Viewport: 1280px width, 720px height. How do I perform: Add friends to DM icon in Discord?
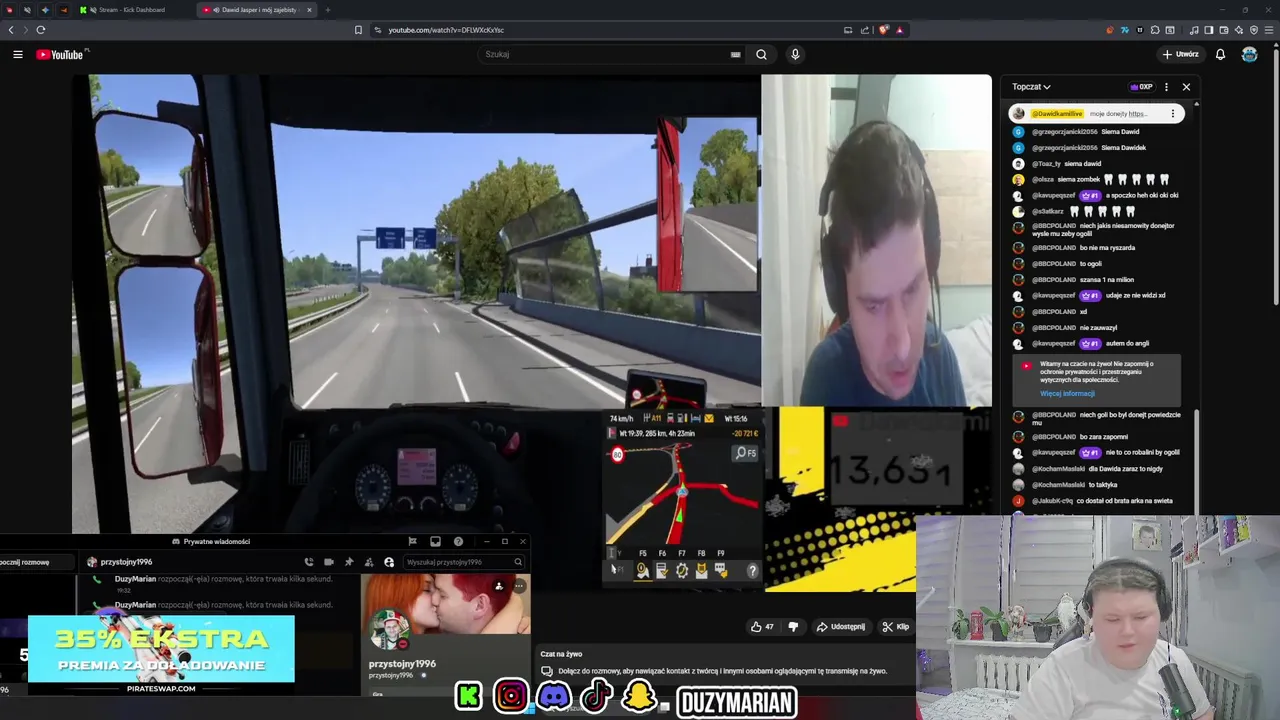coord(369,562)
